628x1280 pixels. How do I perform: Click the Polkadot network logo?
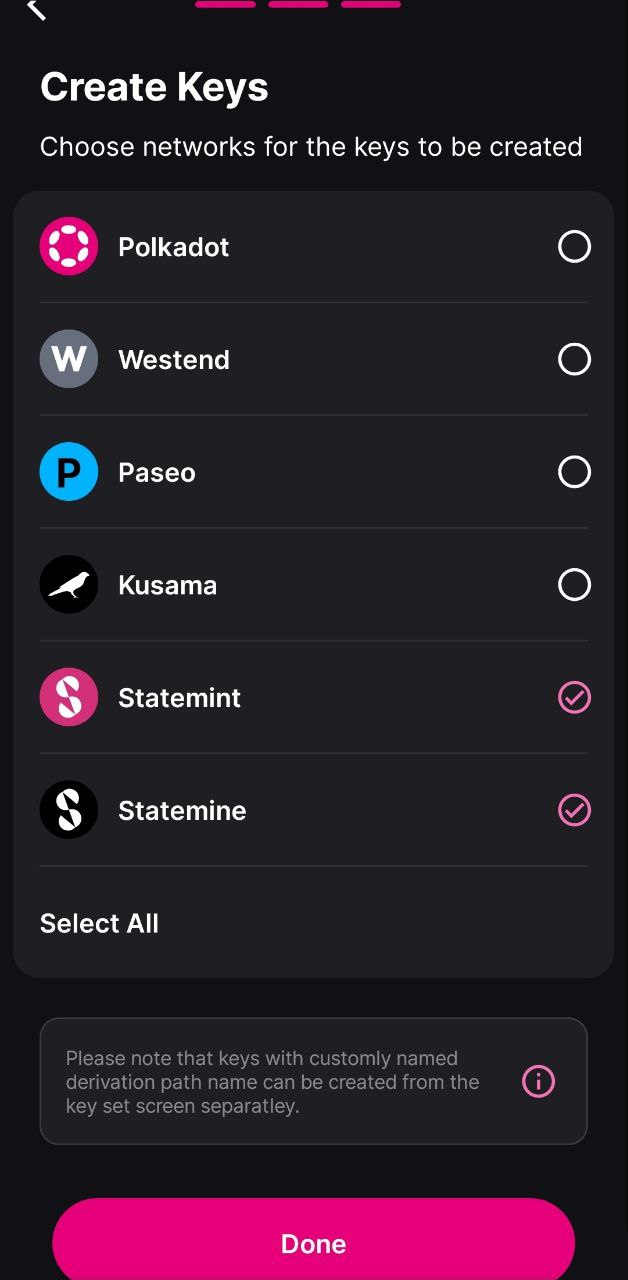pos(69,246)
